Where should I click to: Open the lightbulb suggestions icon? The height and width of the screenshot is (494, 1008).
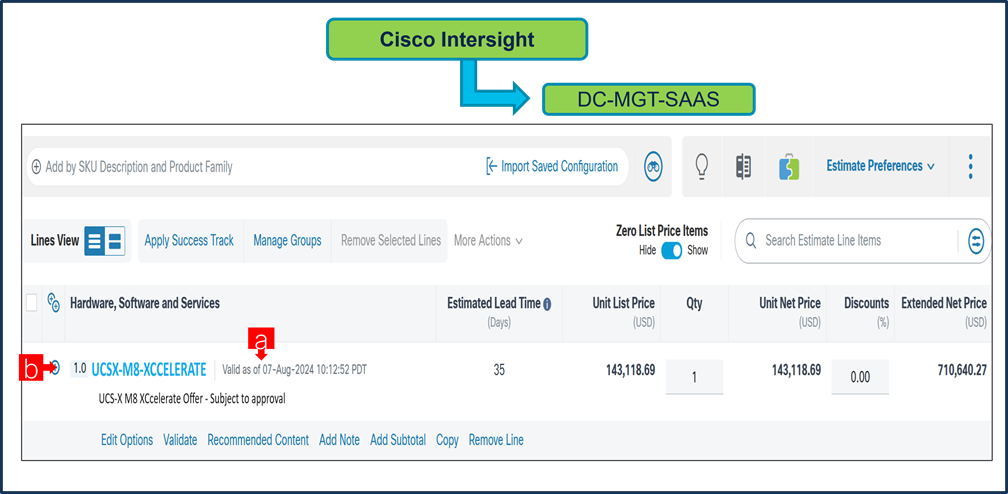(702, 166)
